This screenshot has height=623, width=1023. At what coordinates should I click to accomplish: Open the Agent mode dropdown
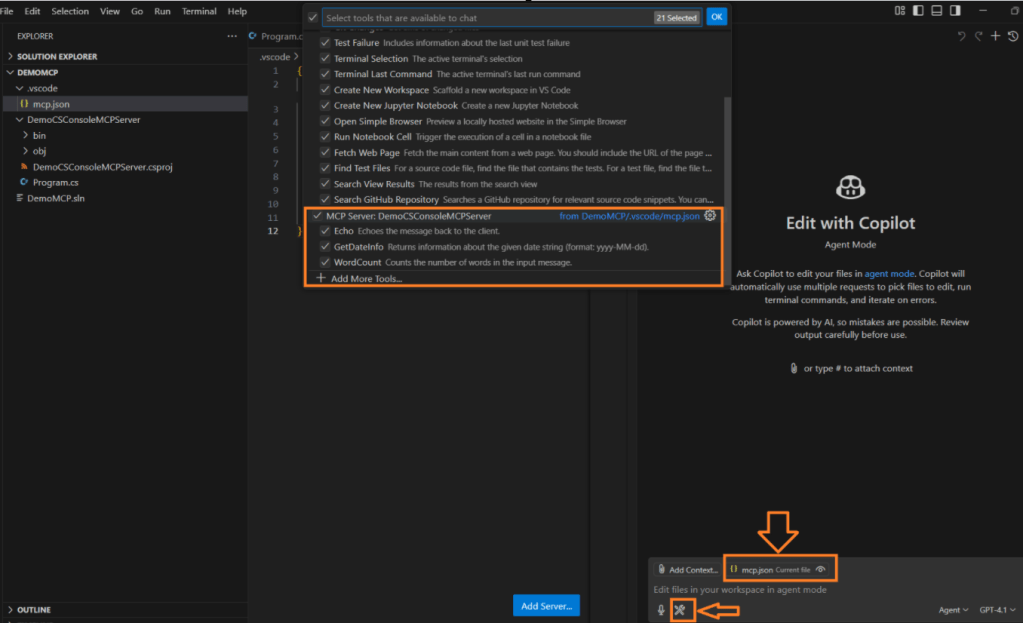click(952, 610)
